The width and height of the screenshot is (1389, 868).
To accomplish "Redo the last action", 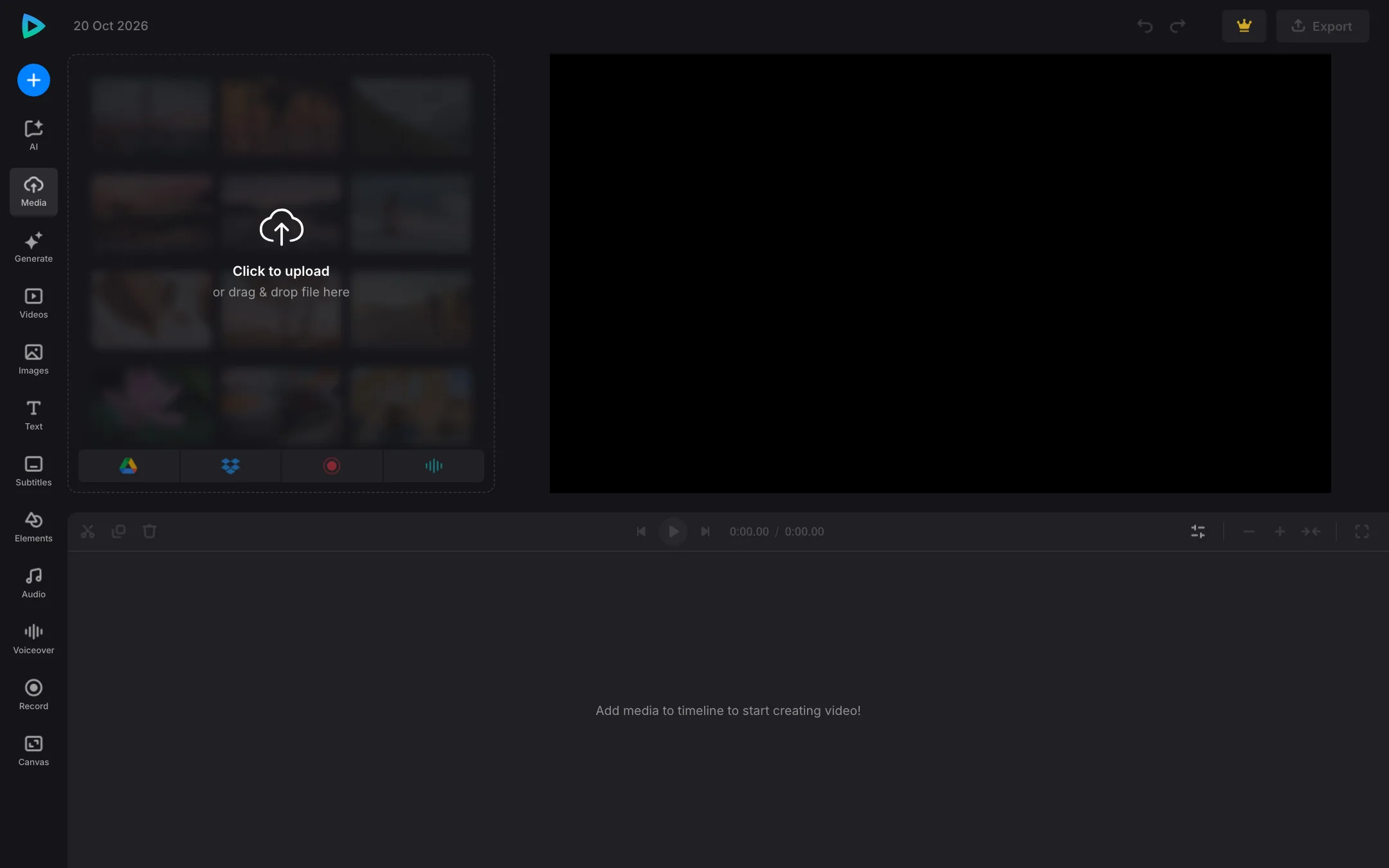I will [x=1177, y=26].
